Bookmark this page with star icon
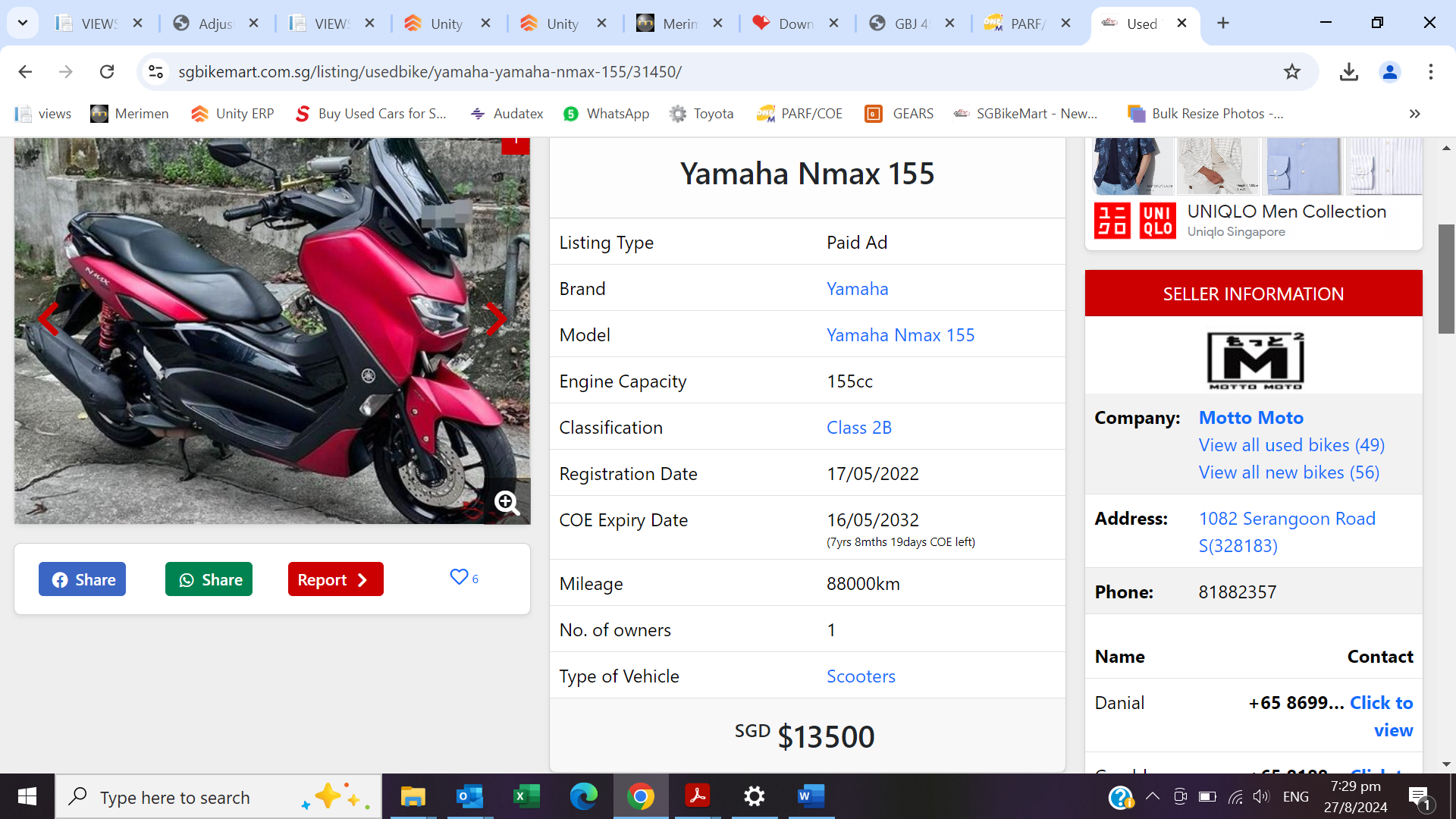Image resolution: width=1456 pixels, height=819 pixels. [1292, 72]
